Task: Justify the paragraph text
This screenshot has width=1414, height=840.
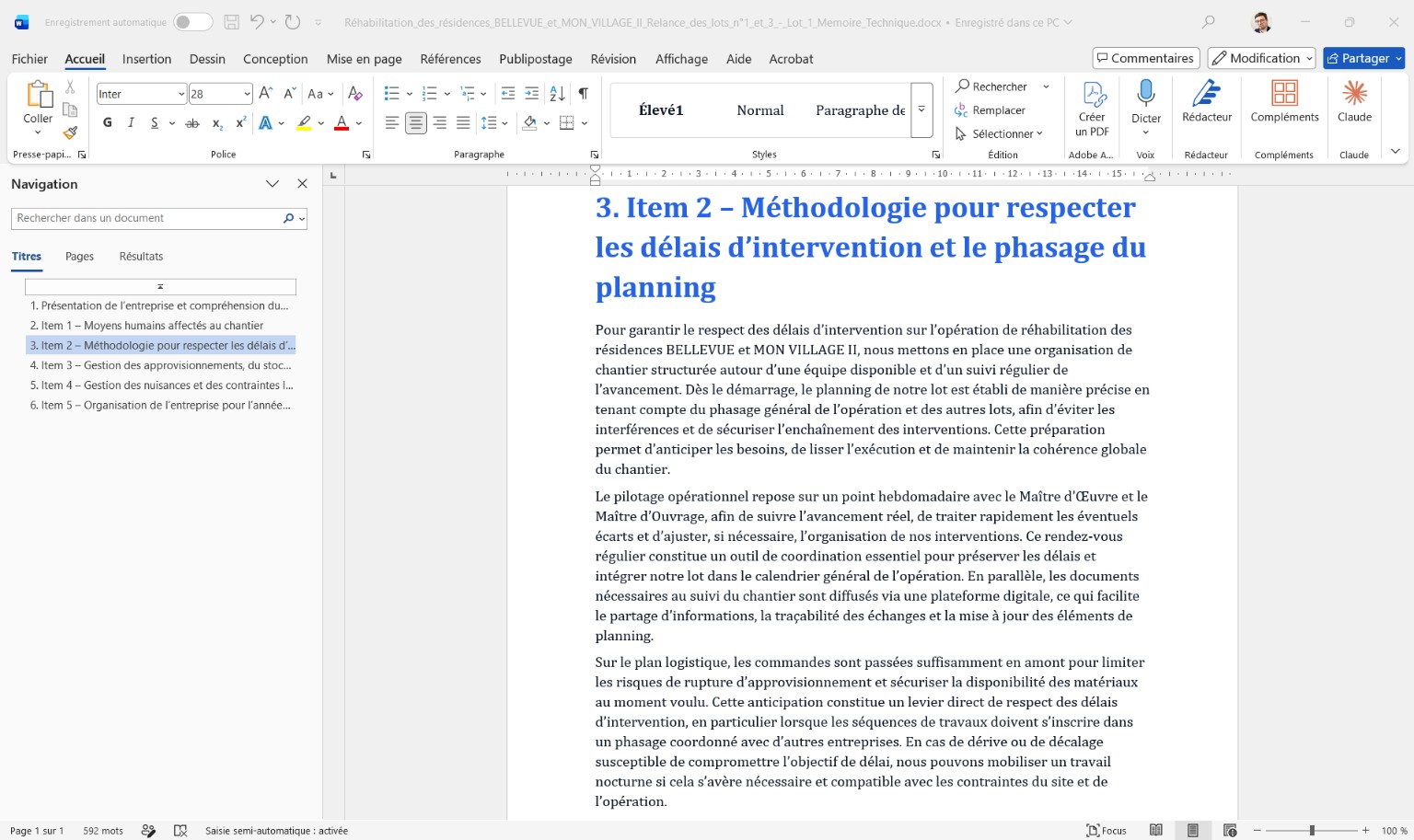Action: click(x=463, y=122)
